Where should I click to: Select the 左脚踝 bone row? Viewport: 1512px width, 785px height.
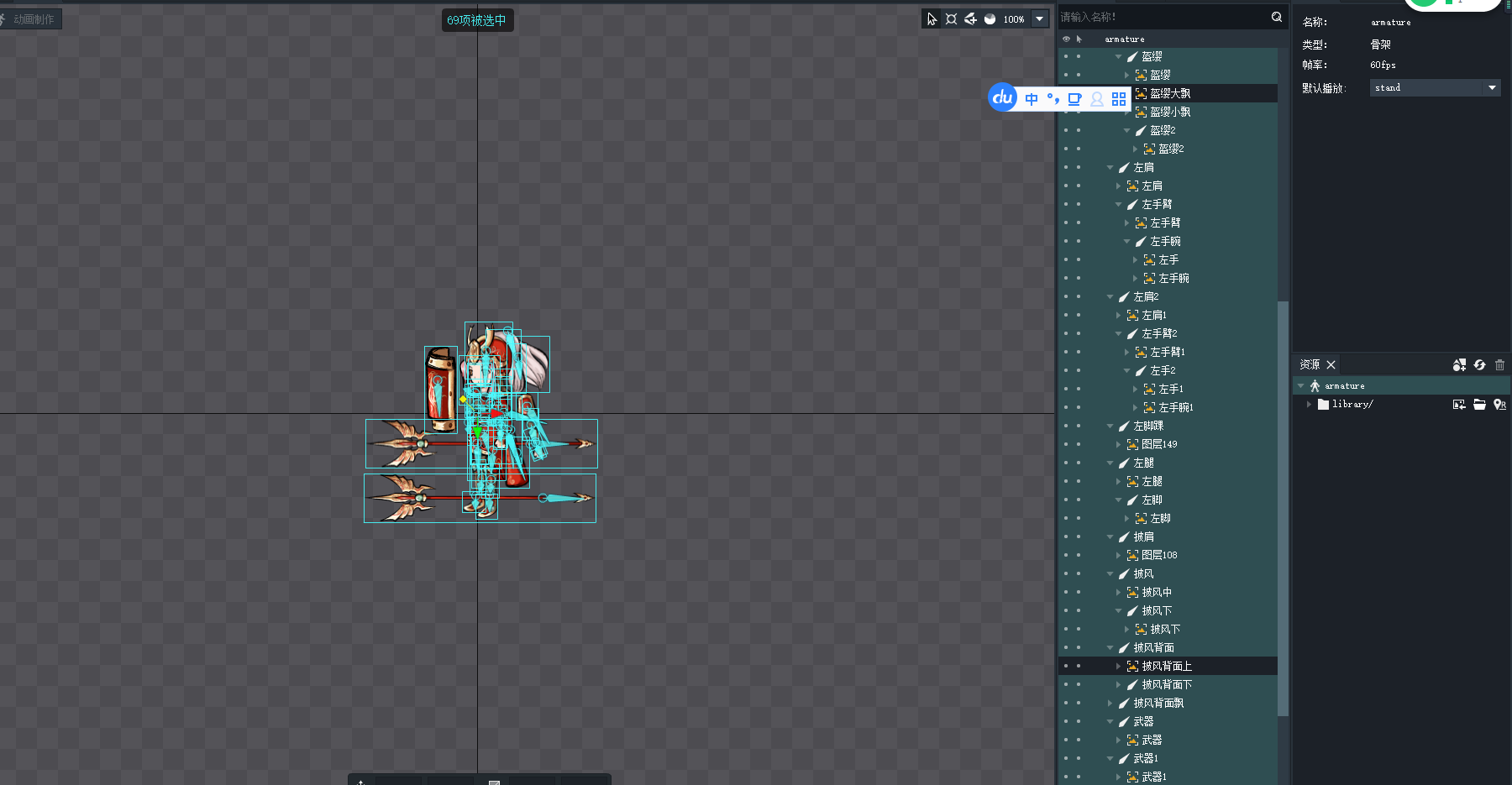pos(1168,427)
